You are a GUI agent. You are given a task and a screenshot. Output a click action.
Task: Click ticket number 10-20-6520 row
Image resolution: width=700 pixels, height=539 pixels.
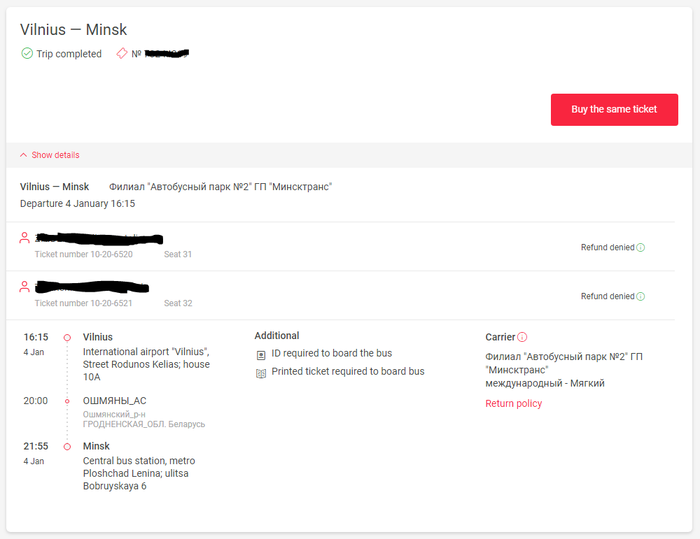click(x=84, y=254)
